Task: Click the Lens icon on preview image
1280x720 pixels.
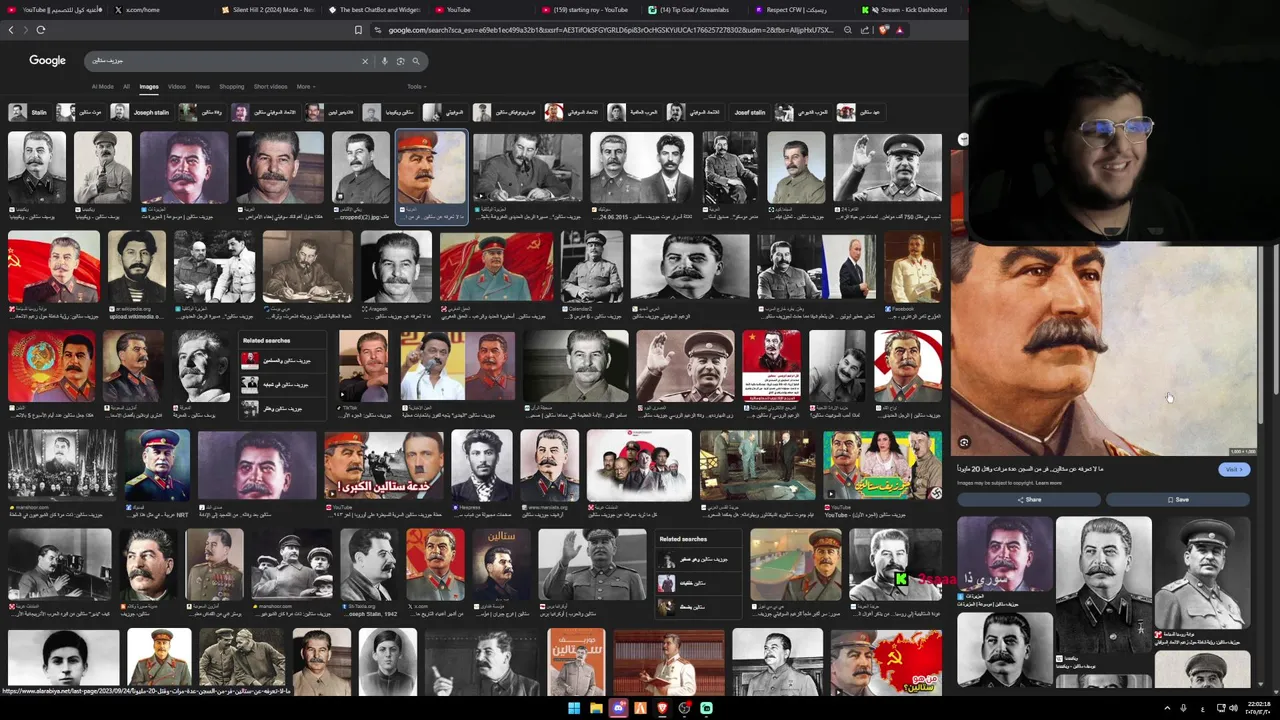Action: point(964,442)
